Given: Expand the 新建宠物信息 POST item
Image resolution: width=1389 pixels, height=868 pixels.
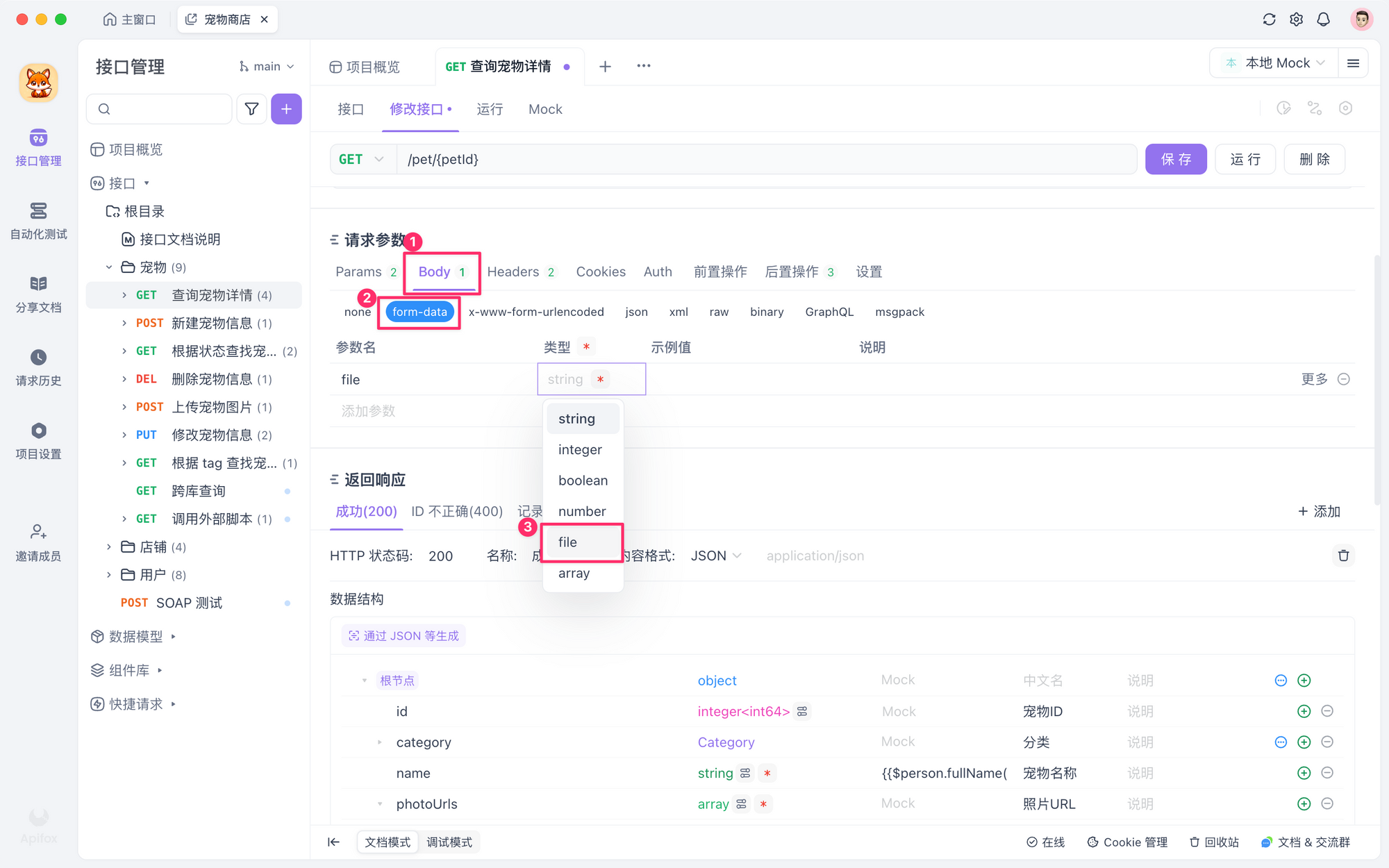Looking at the screenshot, I should click(124, 323).
